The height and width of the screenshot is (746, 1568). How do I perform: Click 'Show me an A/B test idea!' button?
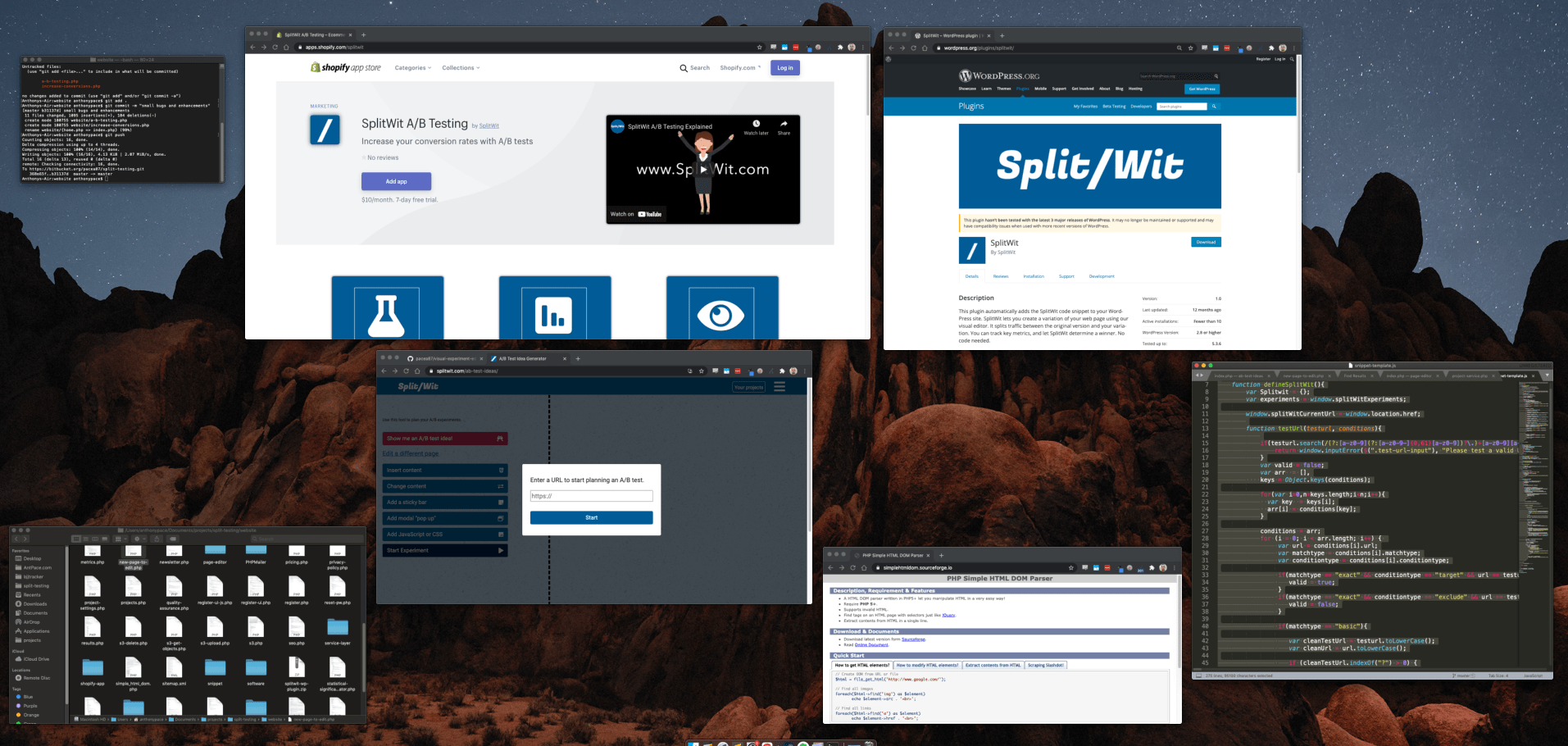click(445, 439)
